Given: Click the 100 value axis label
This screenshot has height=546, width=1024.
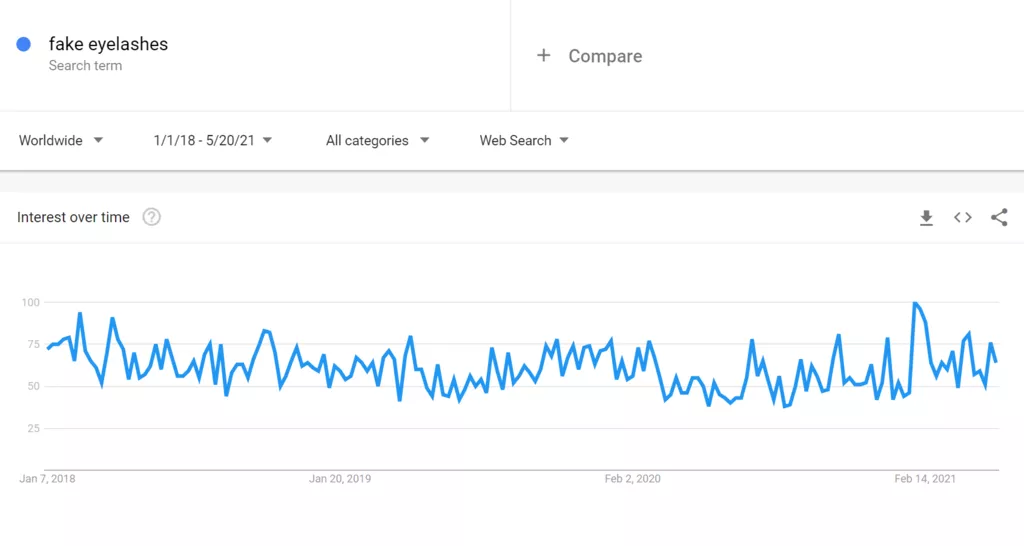Looking at the screenshot, I should (31, 302).
